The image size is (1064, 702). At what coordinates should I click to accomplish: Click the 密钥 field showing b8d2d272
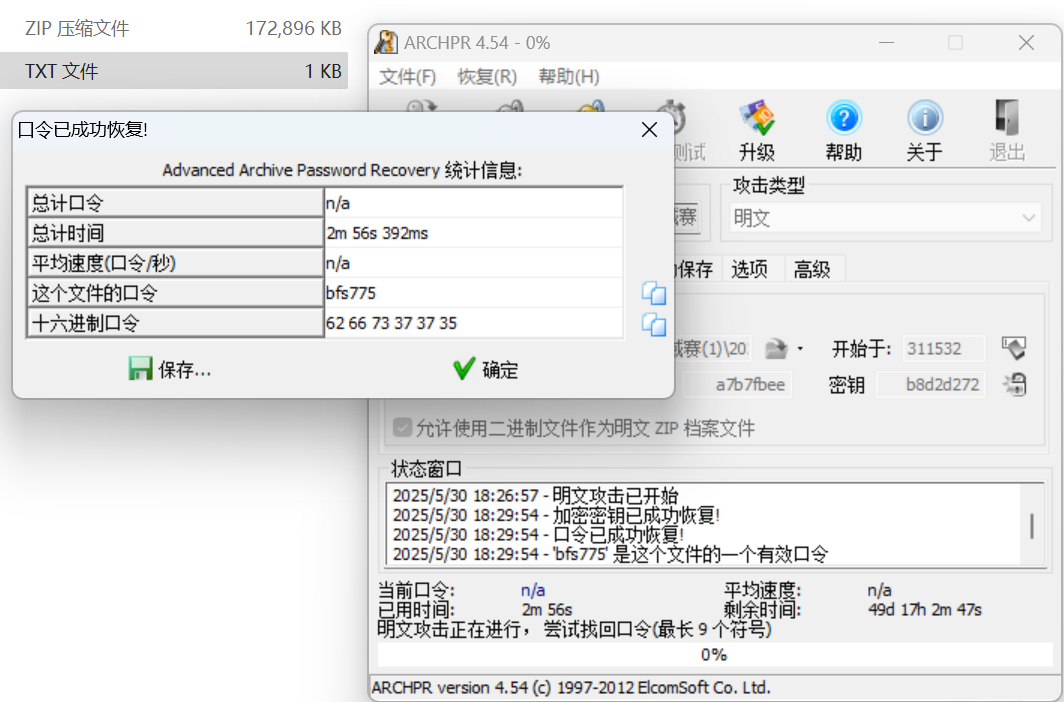click(931, 385)
